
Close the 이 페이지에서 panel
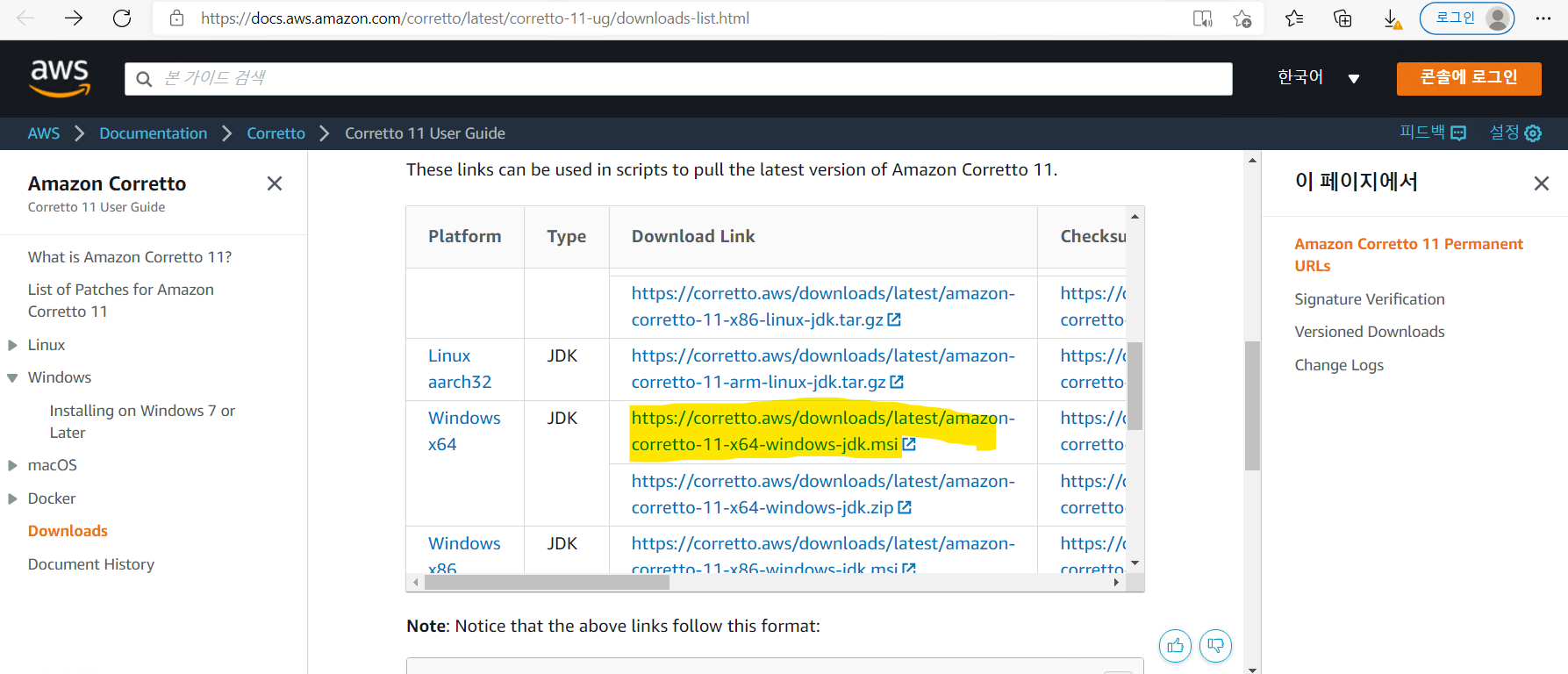[1542, 183]
